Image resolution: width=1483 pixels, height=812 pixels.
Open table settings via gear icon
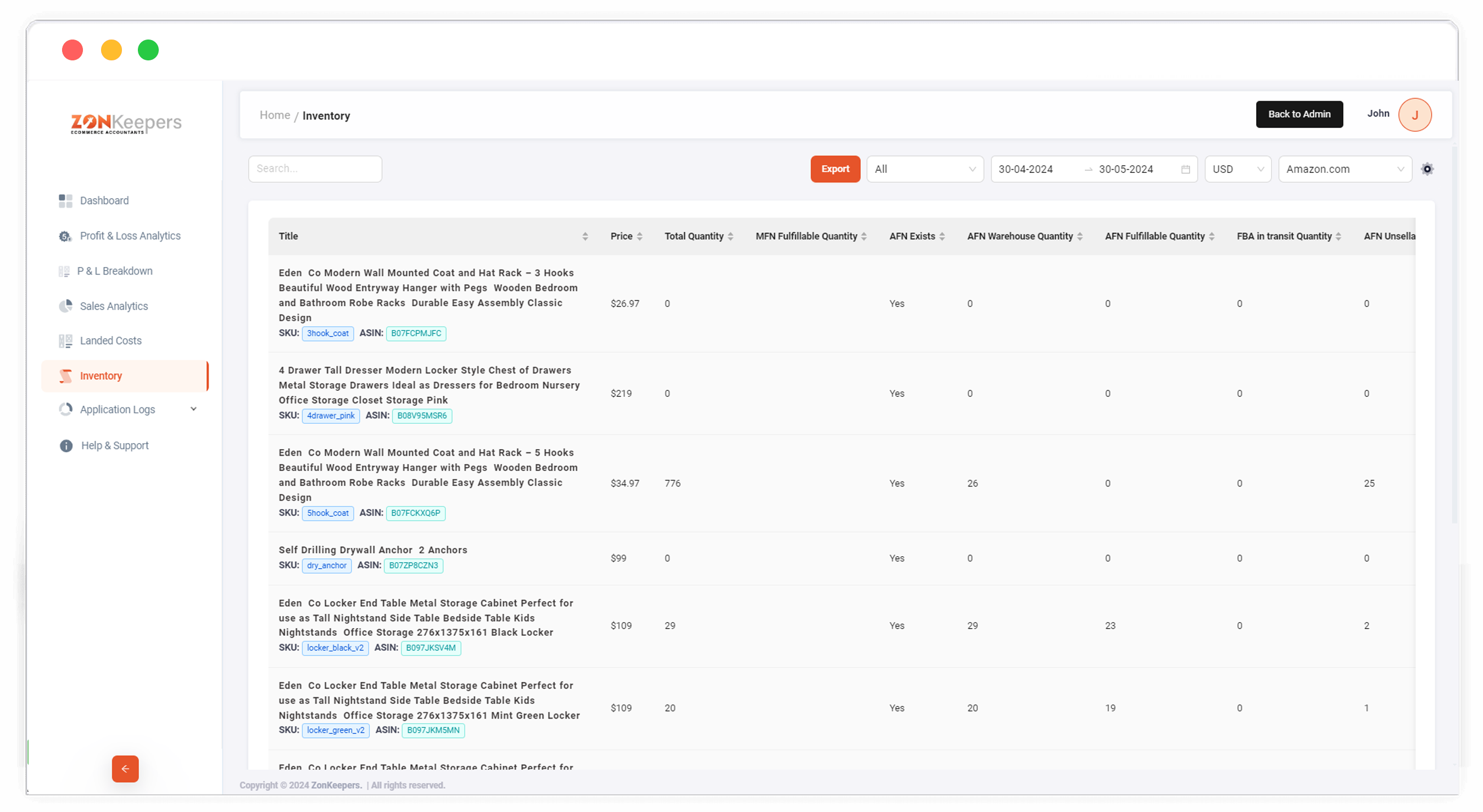pos(1427,169)
